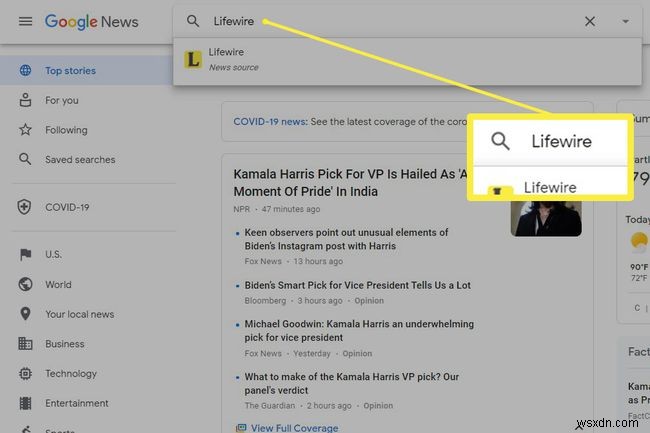Viewport: 650px width, 433px height.
Task: Open Your local news
Action: pyautogui.click(x=80, y=314)
